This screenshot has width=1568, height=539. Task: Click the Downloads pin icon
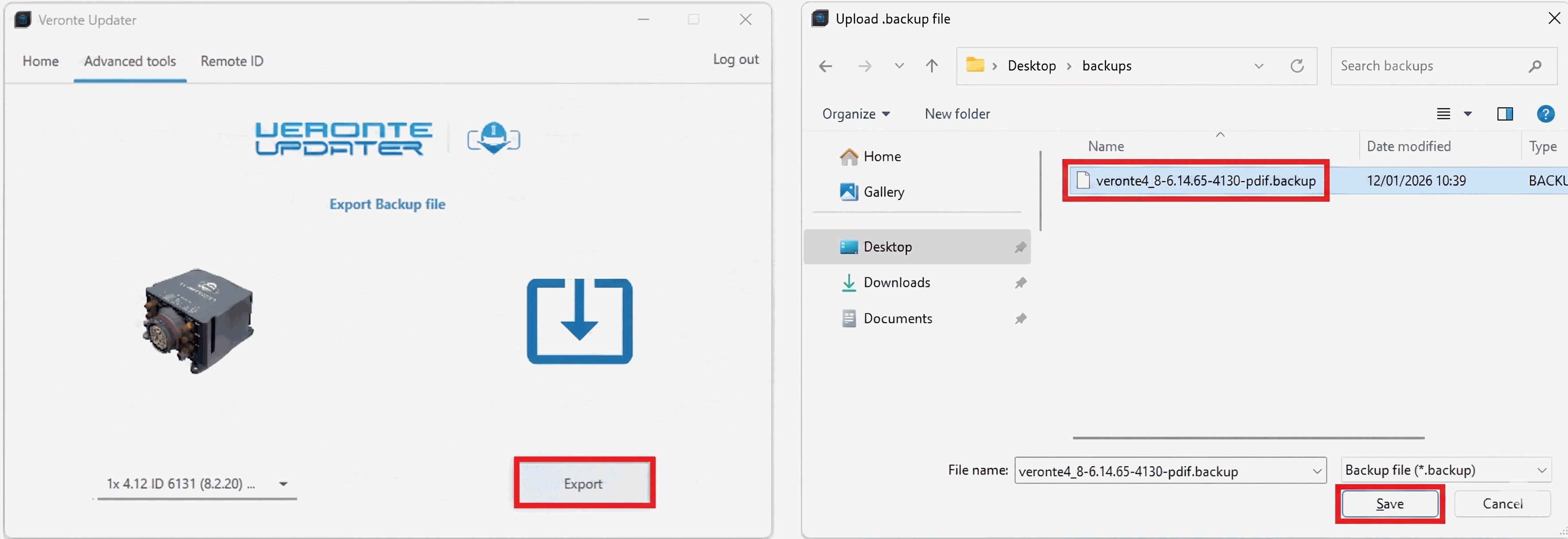click(x=1020, y=283)
